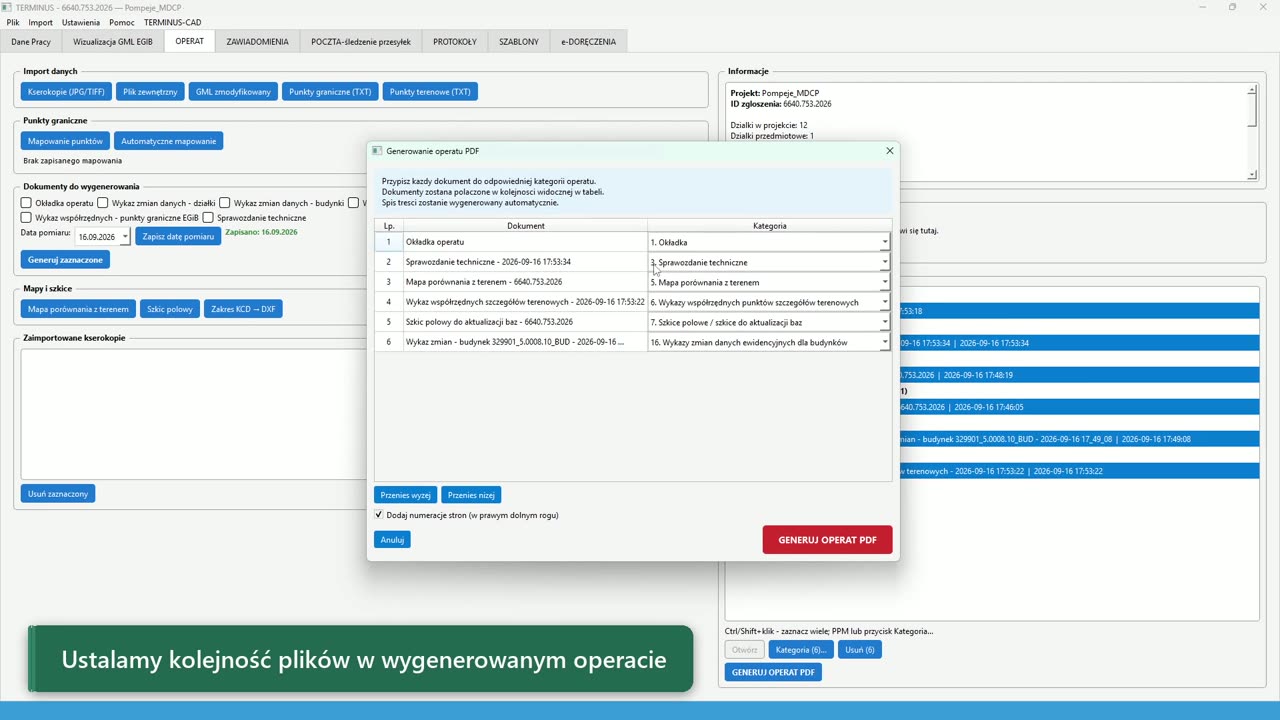Click red GENERUJ OPERAT PDF button in dialog
This screenshot has width=1280, height=720.
click(x=827, y=540)
